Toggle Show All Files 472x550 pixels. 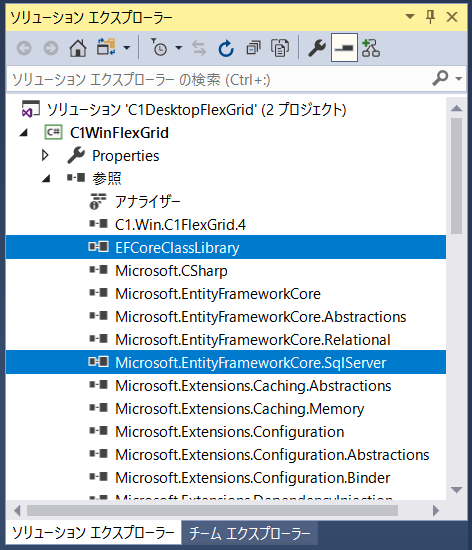pyautogui.click(x=280, y=48)
